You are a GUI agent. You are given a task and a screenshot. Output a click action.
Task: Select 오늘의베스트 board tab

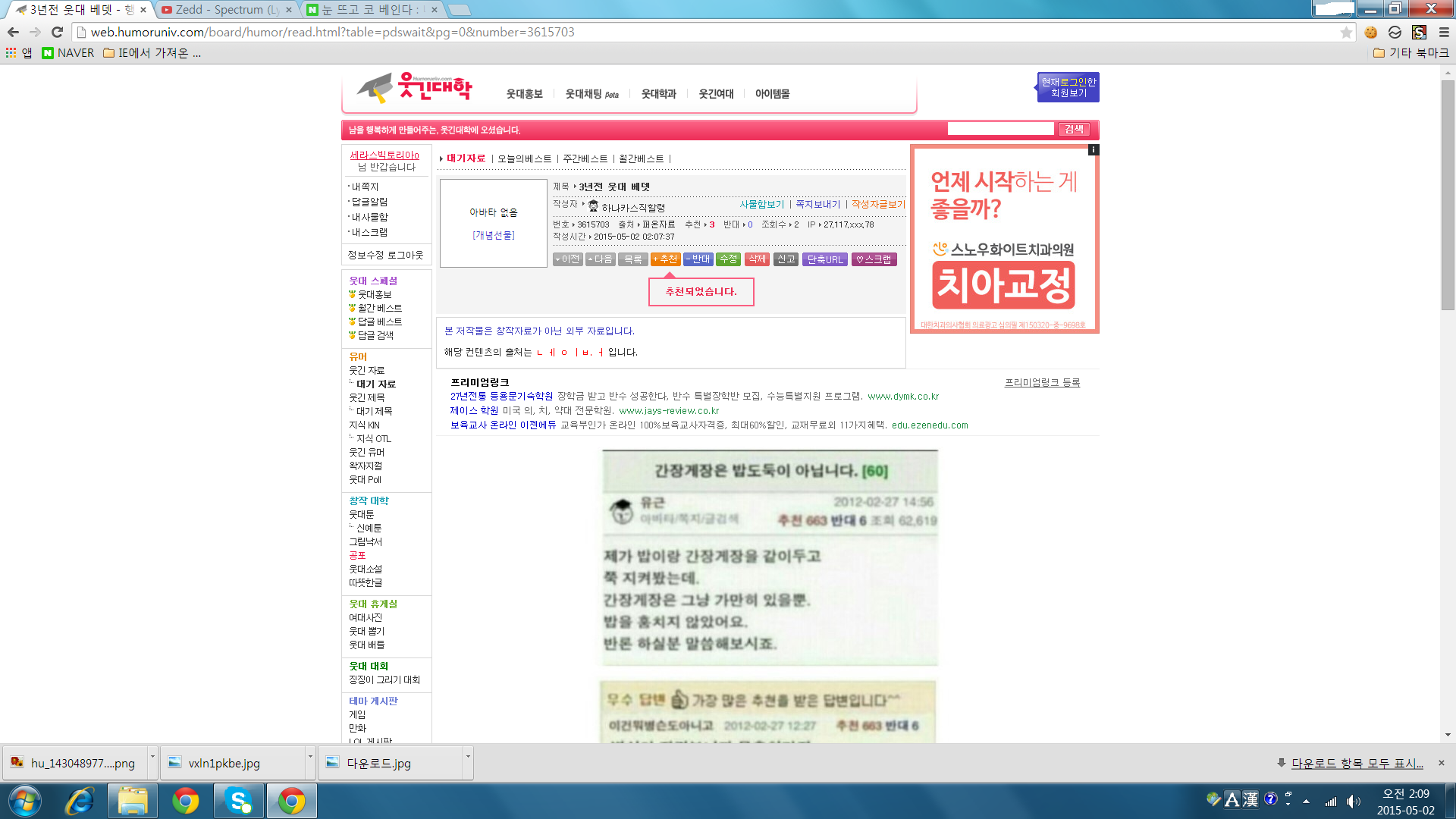coord(524,158)
